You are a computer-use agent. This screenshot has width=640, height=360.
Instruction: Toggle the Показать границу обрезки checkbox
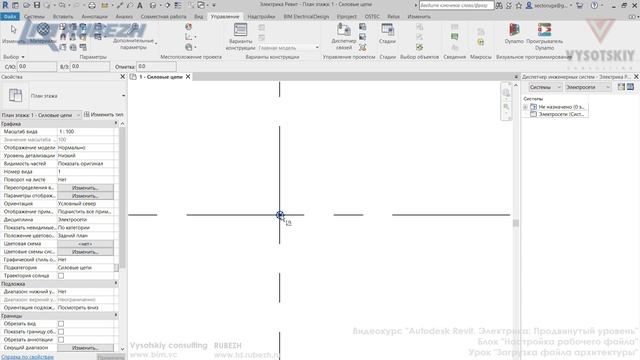point(61,331)
